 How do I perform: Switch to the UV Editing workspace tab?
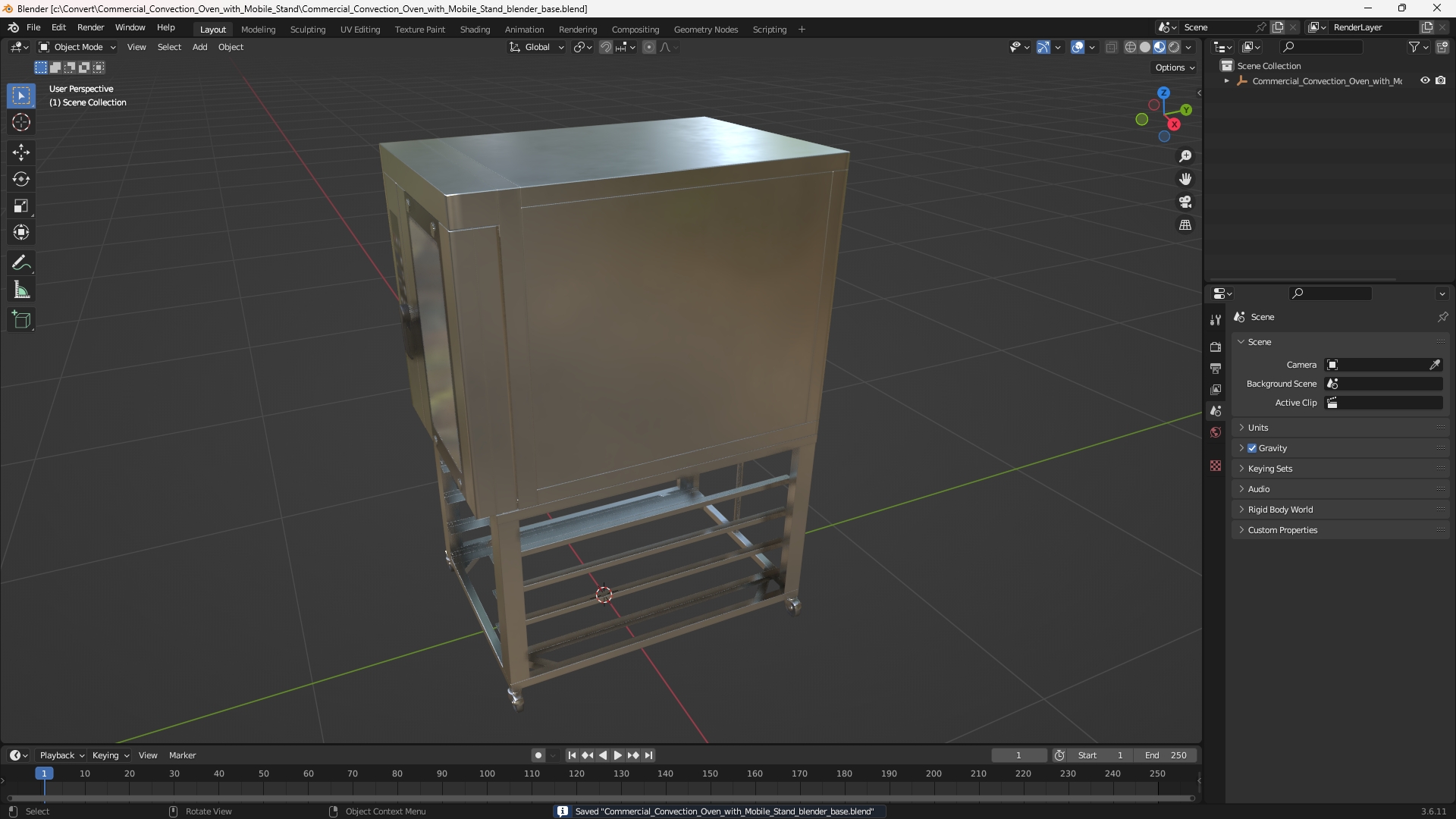tap(360, 30)
